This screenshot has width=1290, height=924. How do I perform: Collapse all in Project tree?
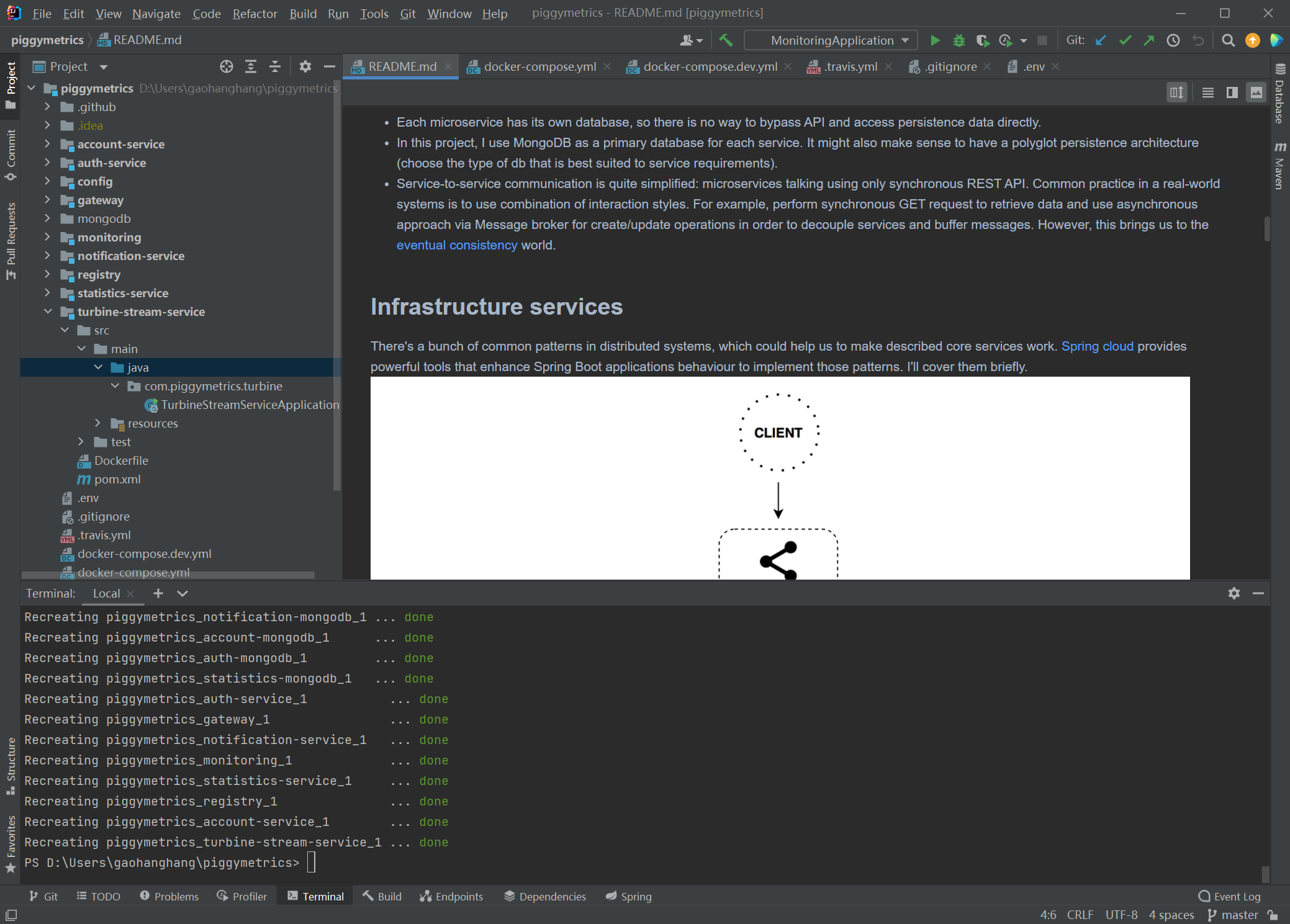pos(275,66)
